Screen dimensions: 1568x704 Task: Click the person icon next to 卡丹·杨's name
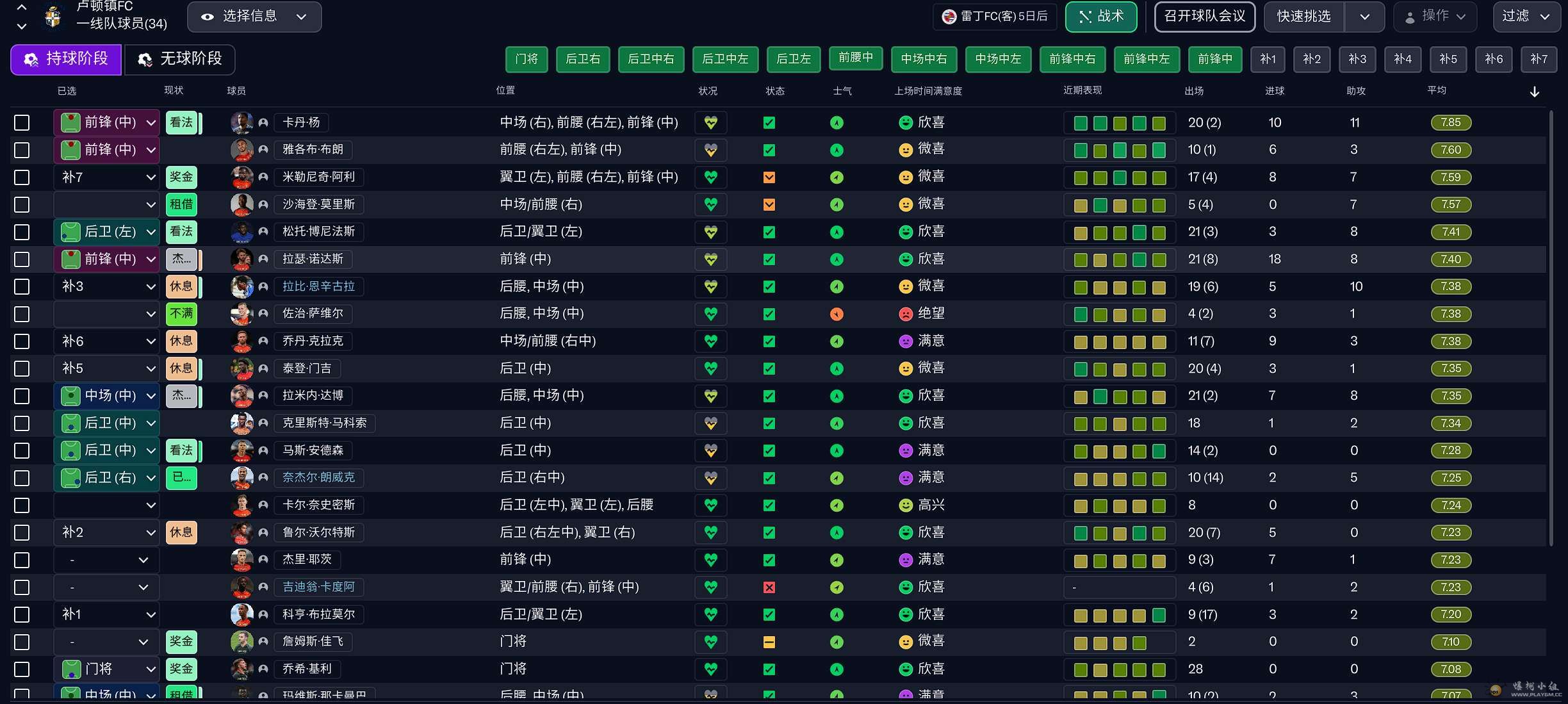tap(263, 122)
